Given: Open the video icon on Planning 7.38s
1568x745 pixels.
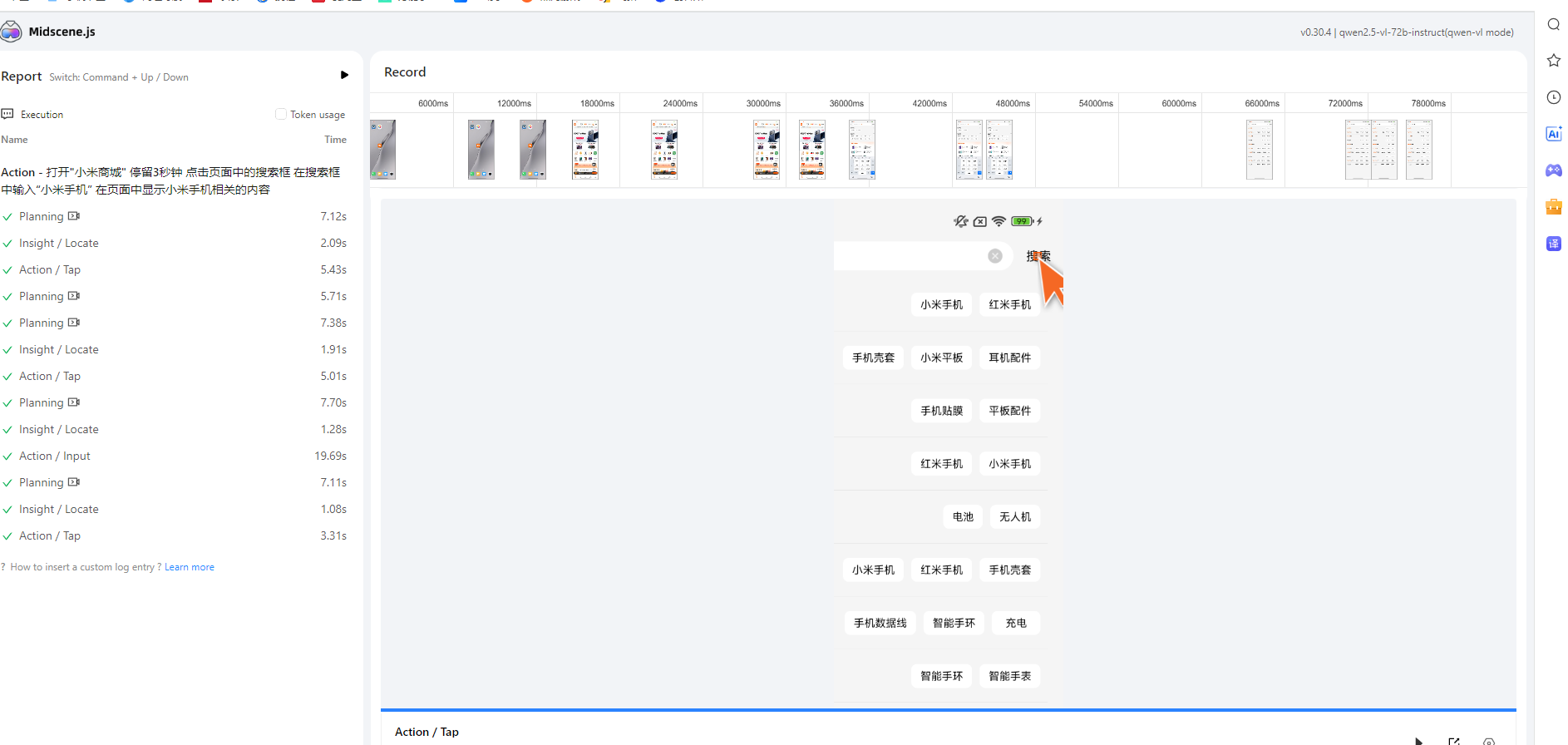Looking at the screenshot, I should pyautogui.click(x=74, y=323).
